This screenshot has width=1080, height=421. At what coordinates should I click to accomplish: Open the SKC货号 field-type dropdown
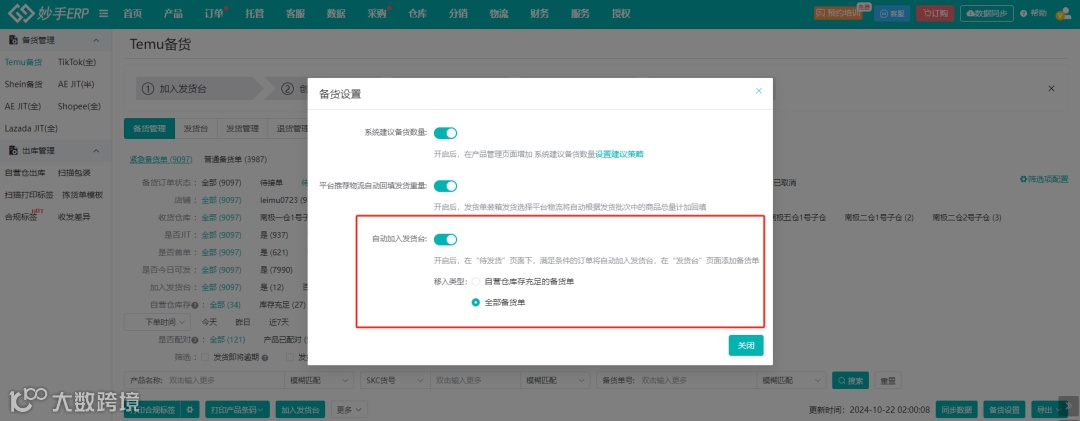pyautogui.click(x=394, y=380)
